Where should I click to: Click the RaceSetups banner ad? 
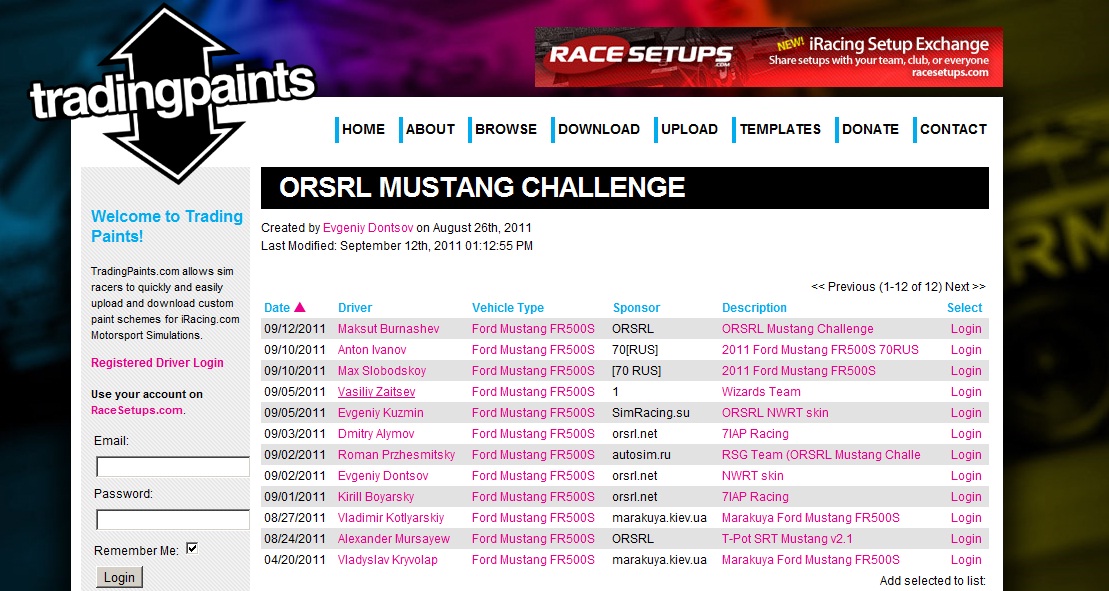(x=768, y=57)
